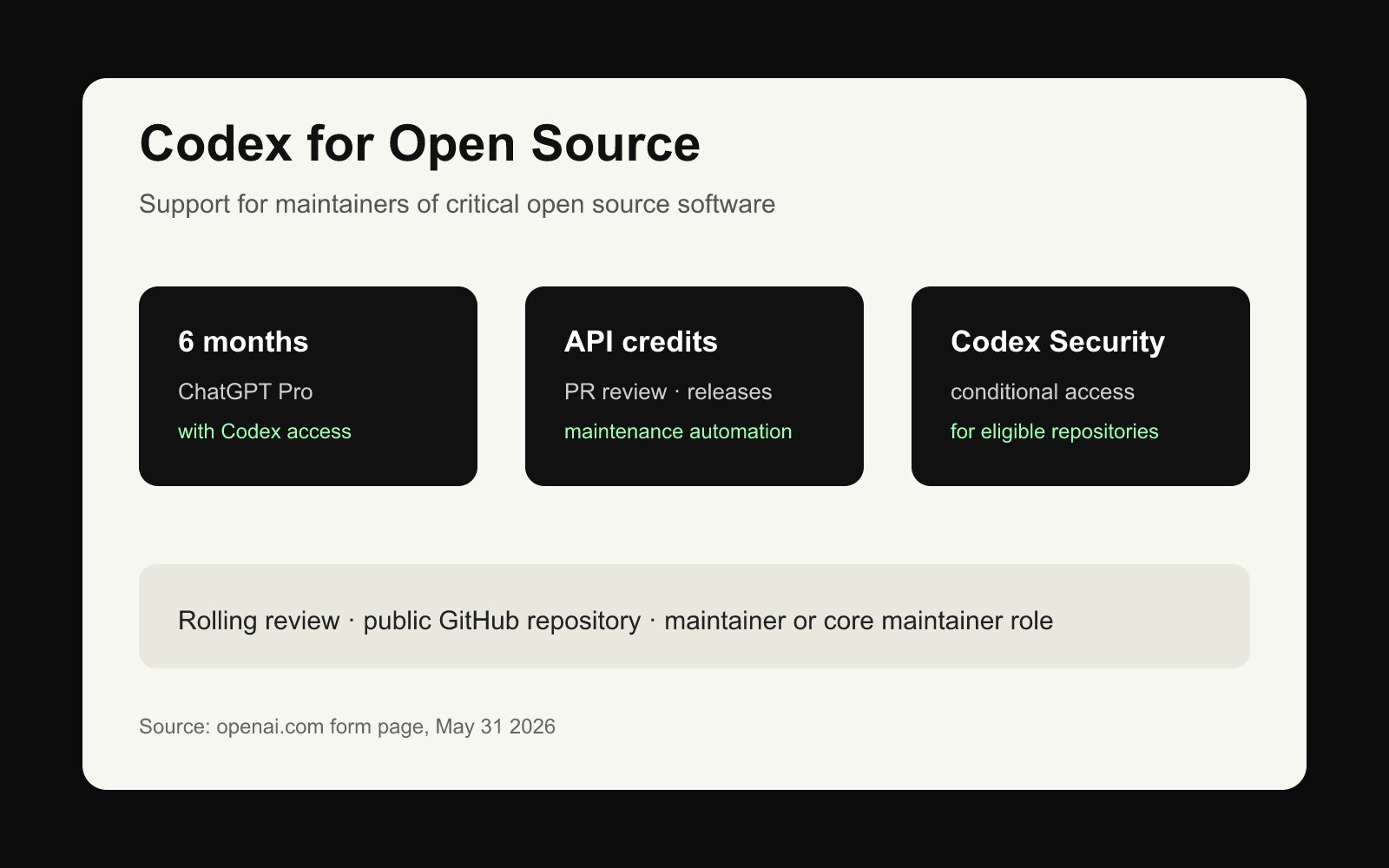Click the 'Codex for Open Source' heading
Image resolution: width=1389 pixels, height=868 pixels.
[x=419, y=144]
